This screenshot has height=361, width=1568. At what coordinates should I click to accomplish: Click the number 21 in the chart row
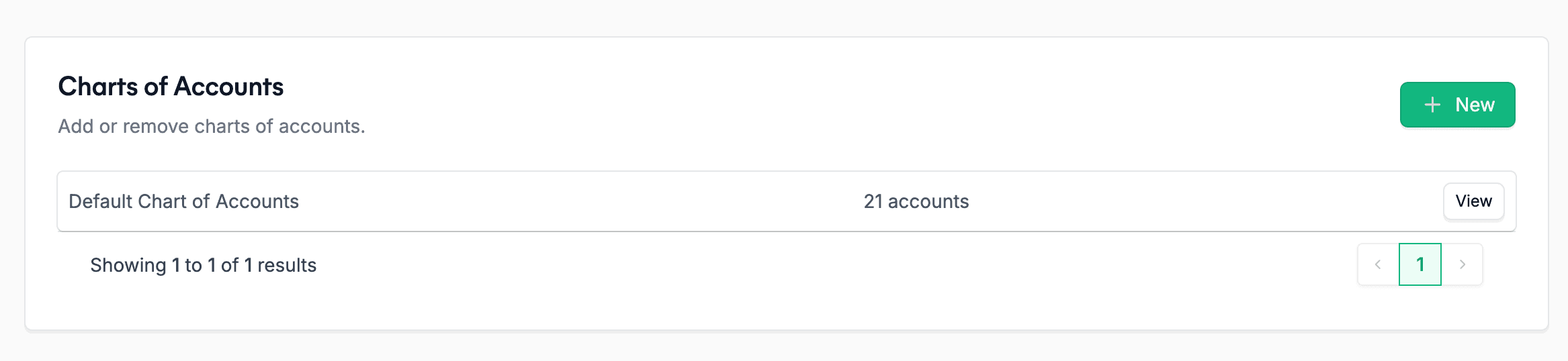[873, 201]
